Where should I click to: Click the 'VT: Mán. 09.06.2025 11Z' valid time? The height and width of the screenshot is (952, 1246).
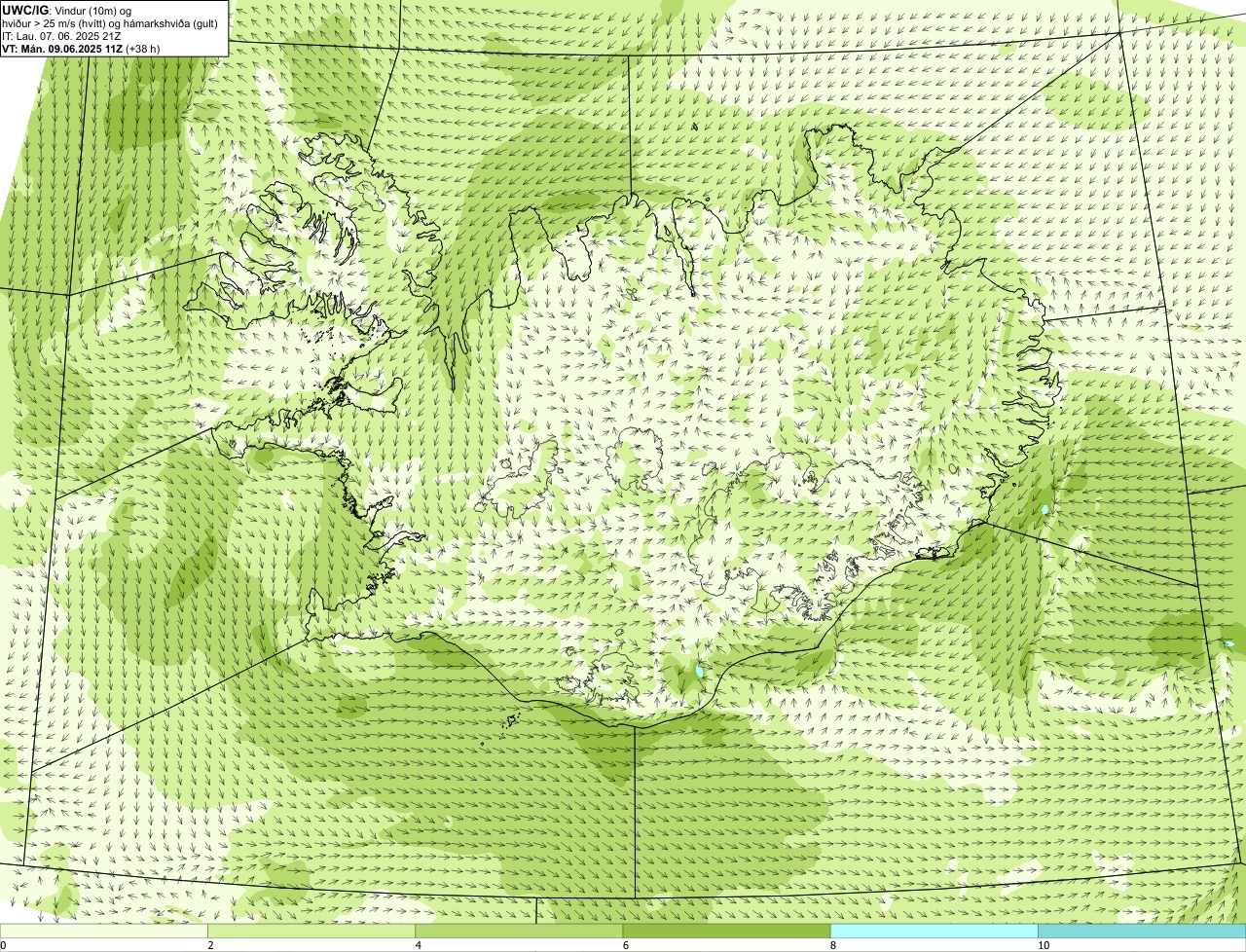coord(62,49)
